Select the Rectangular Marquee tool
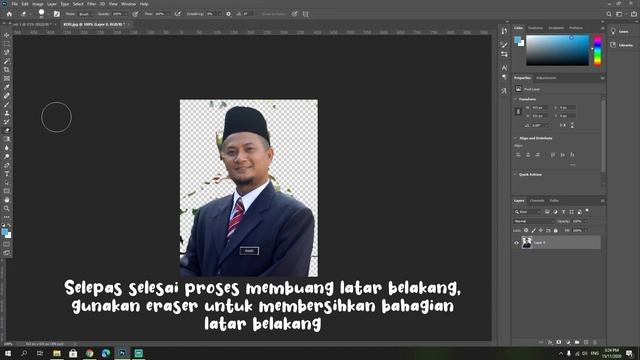Screen dimensions: 640x360 coord(7,44)
